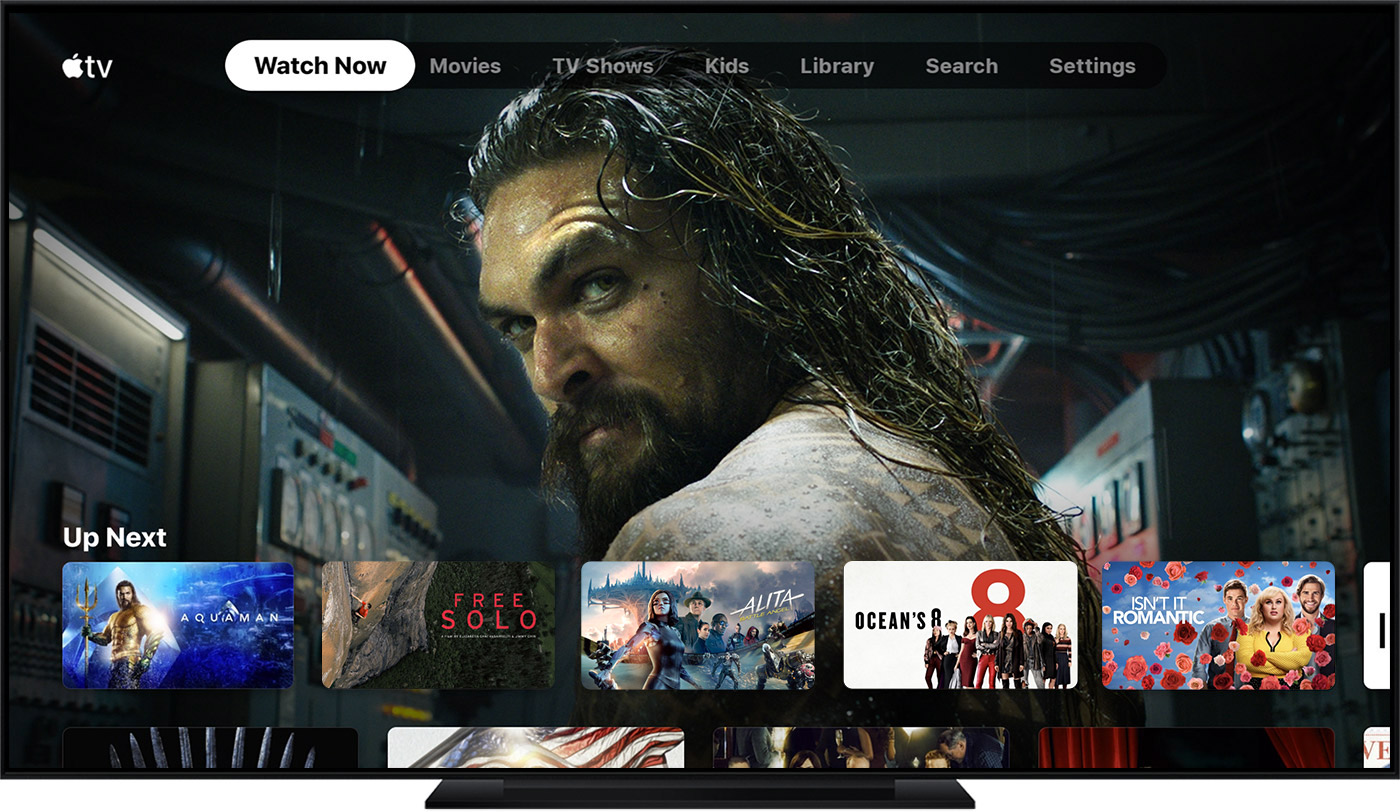This screenshot has height=812, width=1400.
Task: Switch to the Movies tab
Action: [x=465, y=66]
